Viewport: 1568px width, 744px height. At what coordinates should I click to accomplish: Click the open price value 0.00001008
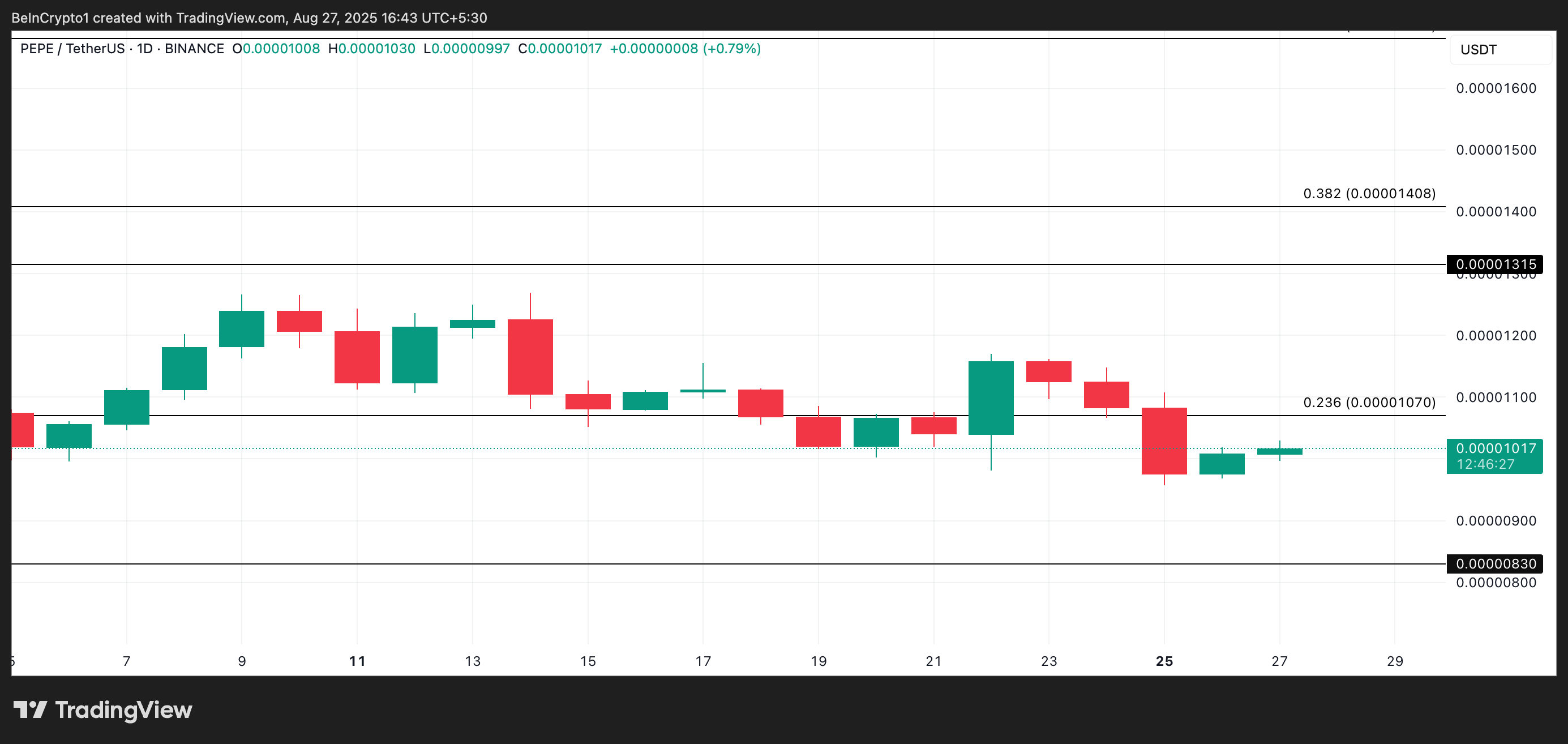[x=279, y=49]
